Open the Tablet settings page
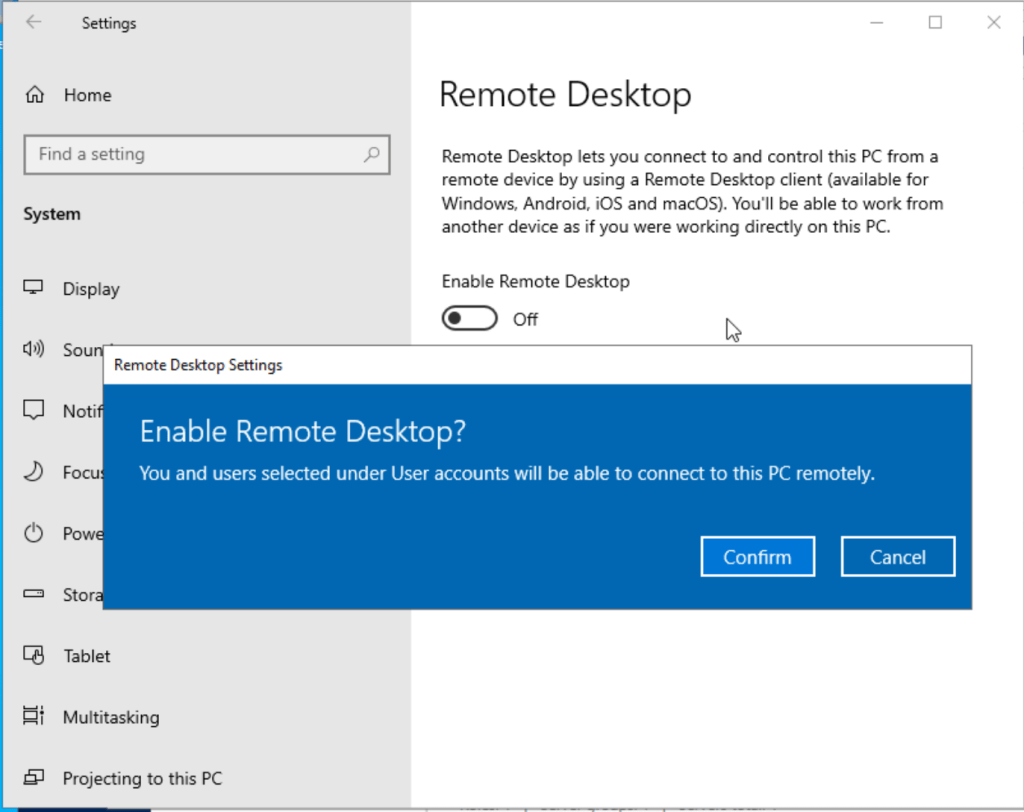Screen dimensions: 1024x812 (86, 656)
